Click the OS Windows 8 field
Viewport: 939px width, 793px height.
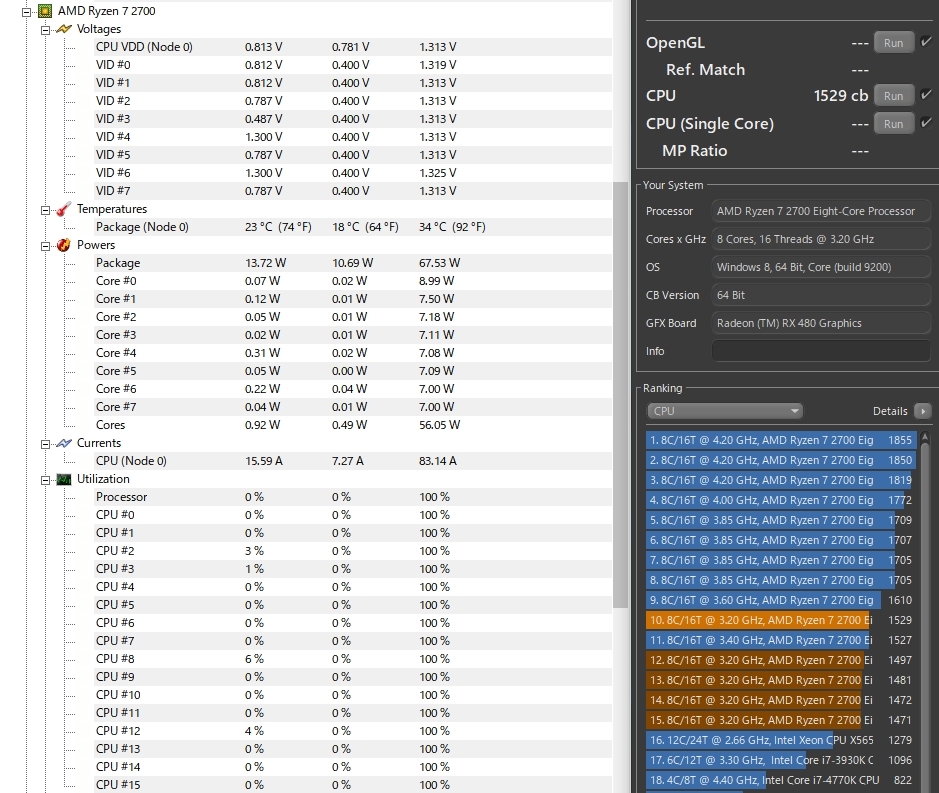pos(821,267)
